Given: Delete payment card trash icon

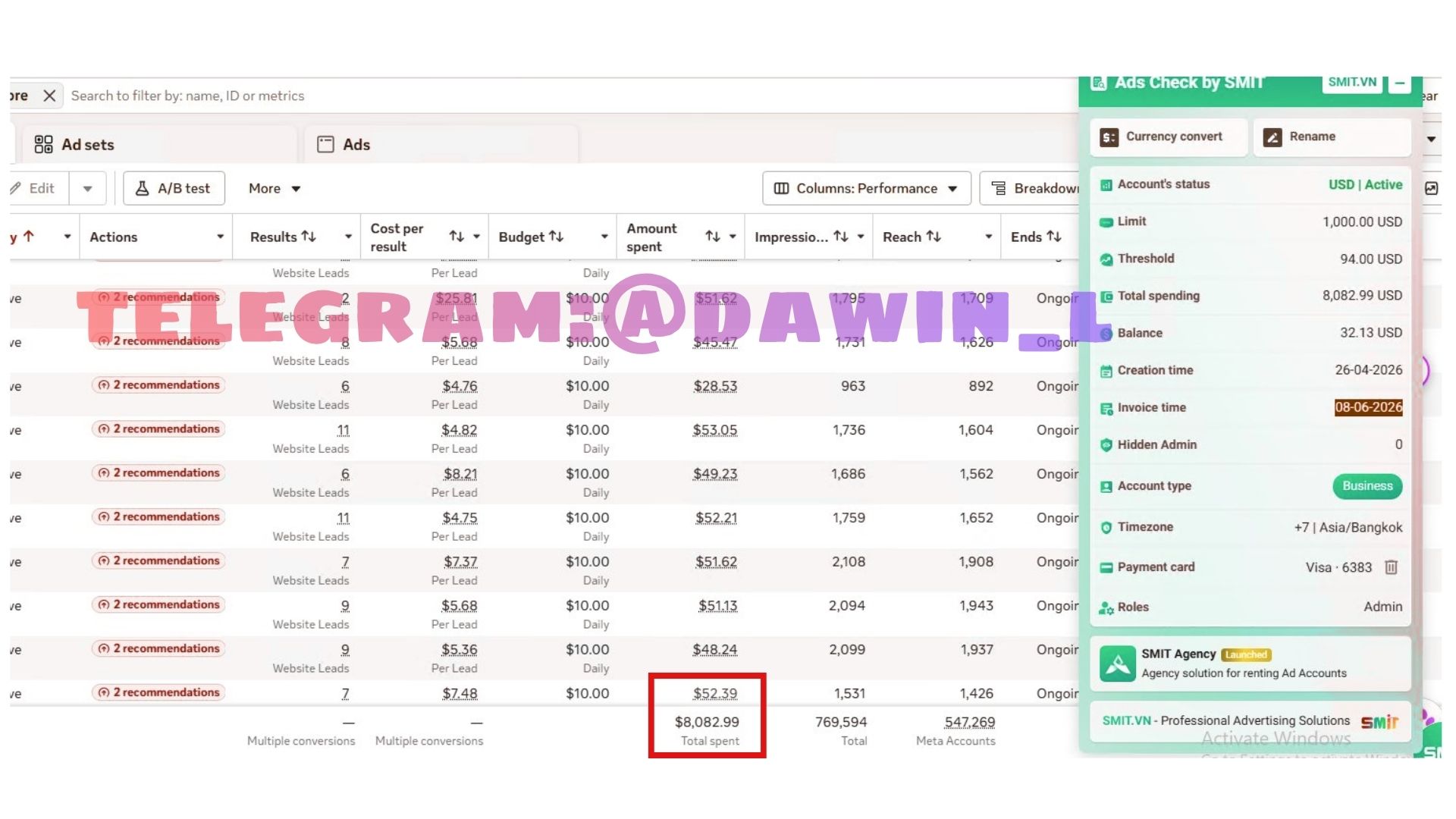Looking at the screenshot, I should pyautogui.click(x=1391, y=567).
